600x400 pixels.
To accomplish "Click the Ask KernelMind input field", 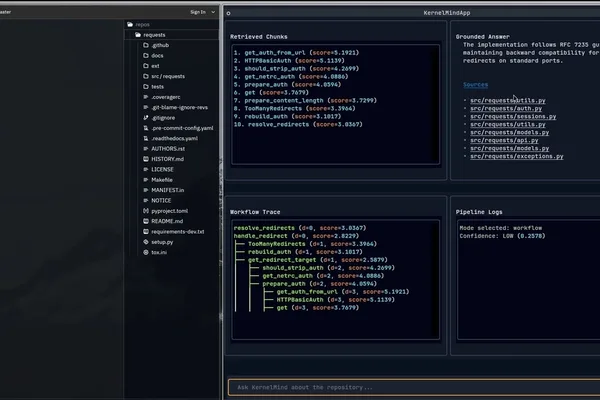I will click(x=414, y=387).
